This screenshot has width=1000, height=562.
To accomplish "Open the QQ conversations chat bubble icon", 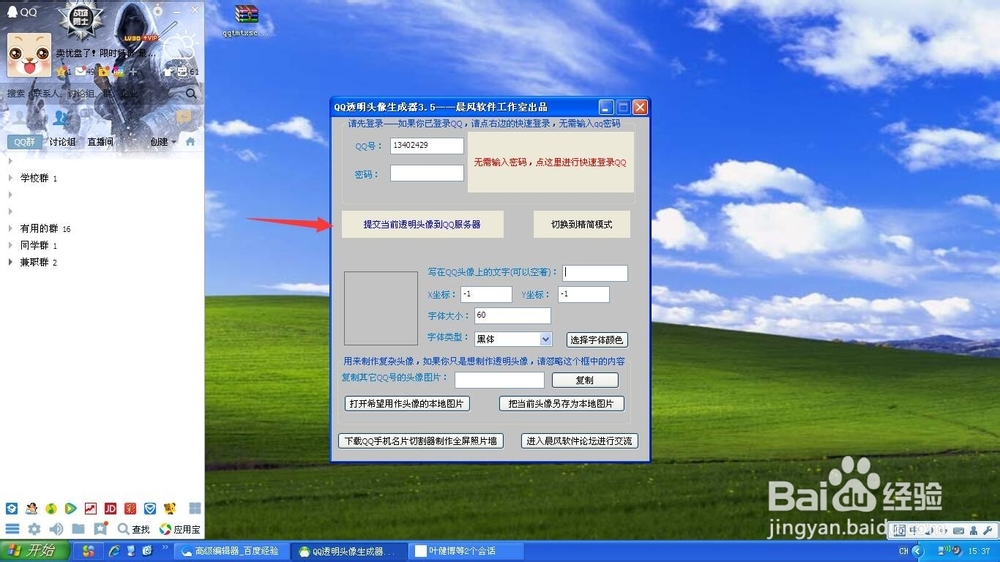I will click(184, 117).
